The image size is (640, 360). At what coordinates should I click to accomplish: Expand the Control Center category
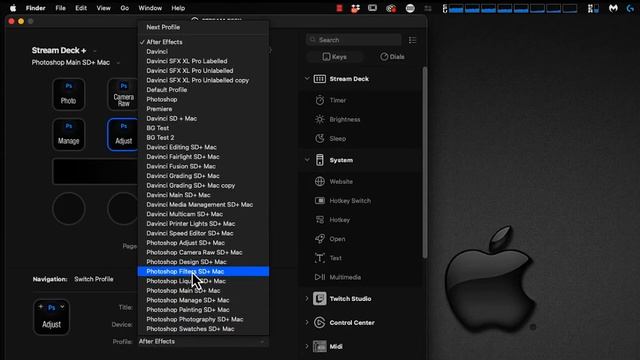(x=307, y=322)
